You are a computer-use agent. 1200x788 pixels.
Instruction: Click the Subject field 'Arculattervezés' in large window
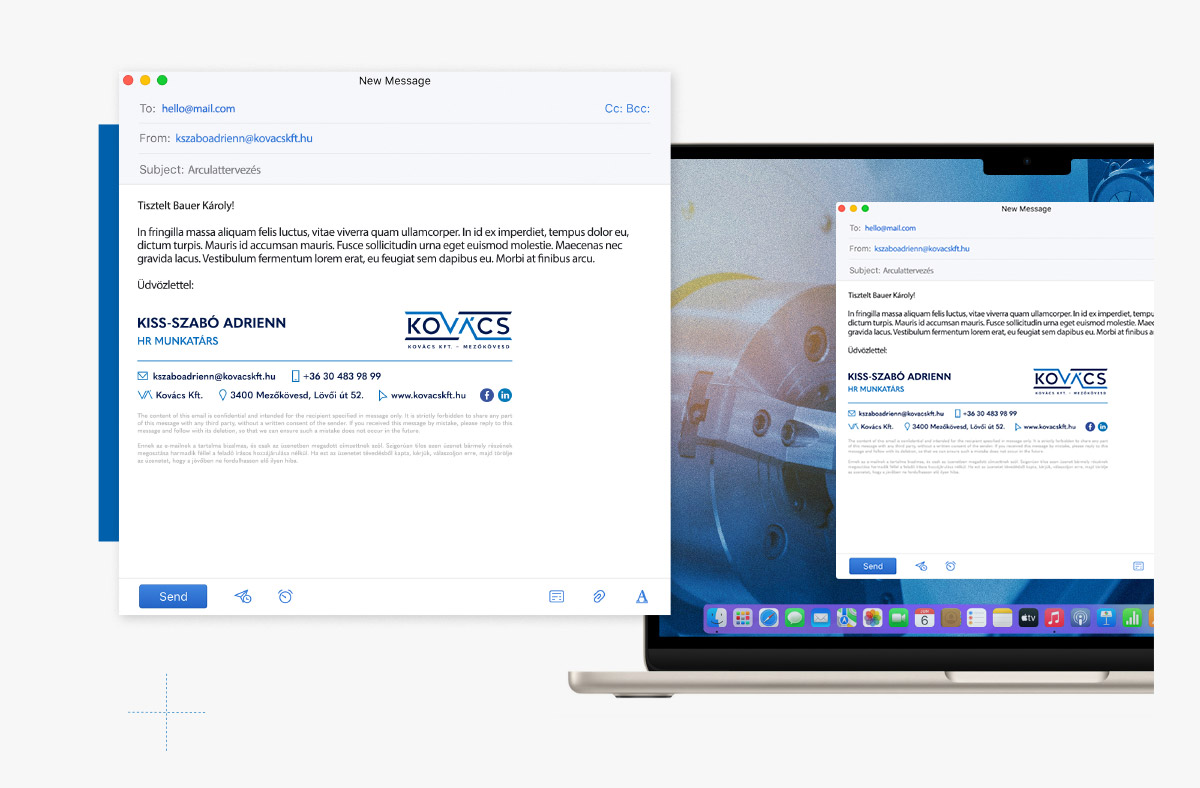tap(224, 170)
